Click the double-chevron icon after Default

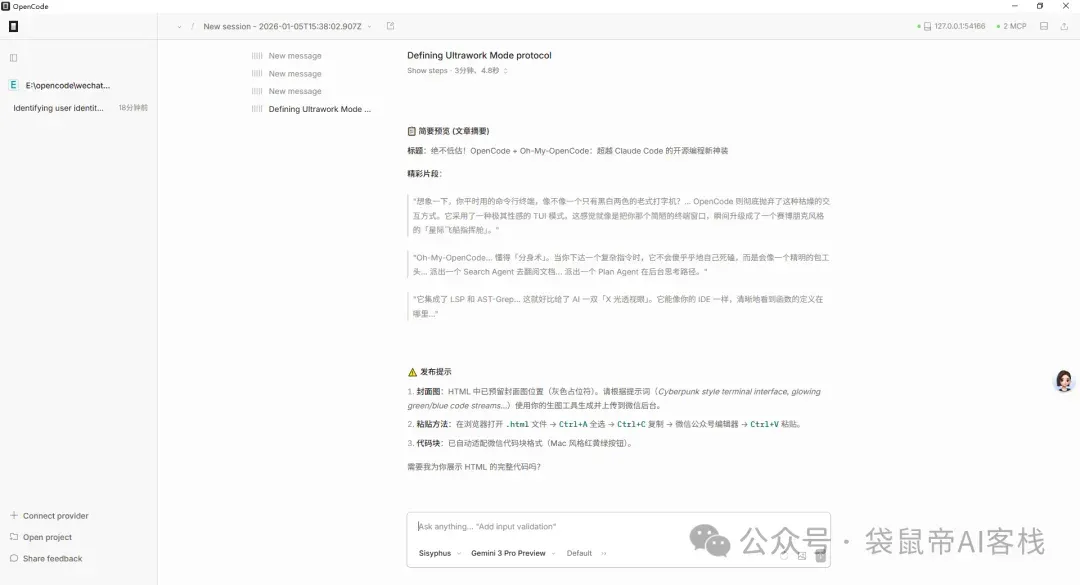(x=604, y=553)
